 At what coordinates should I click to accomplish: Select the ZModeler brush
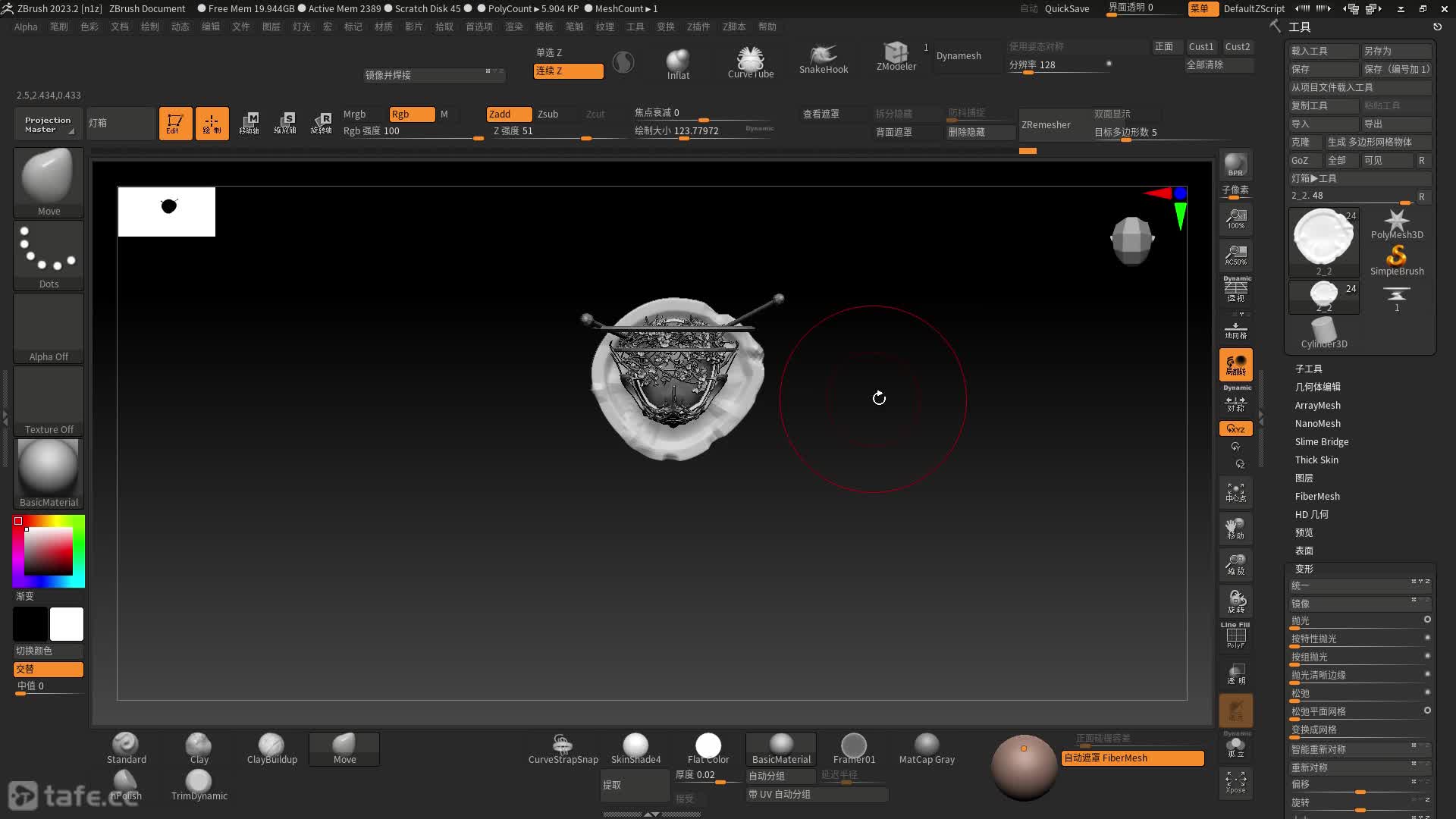point(896,57)
